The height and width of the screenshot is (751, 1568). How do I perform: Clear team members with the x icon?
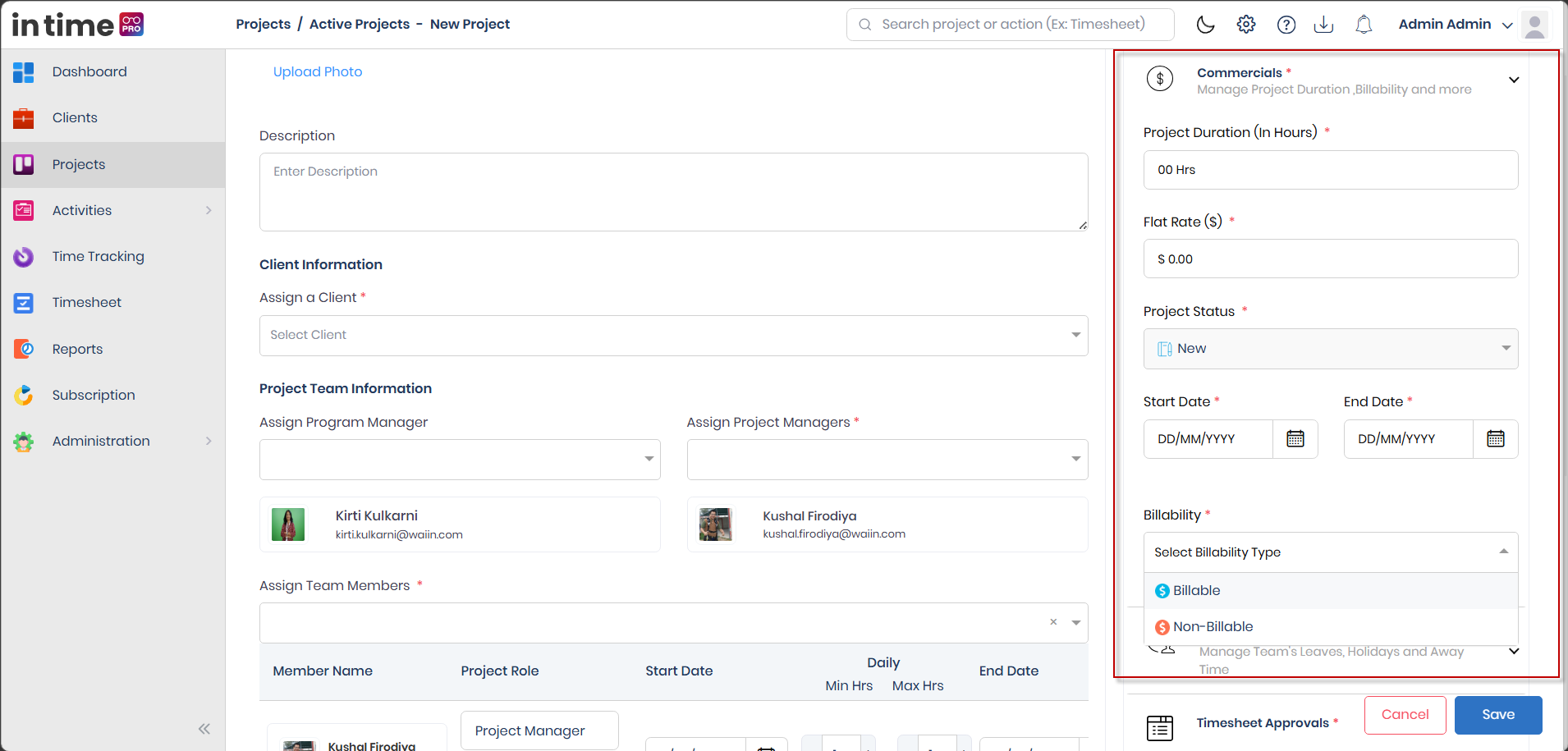tap(1053, 622)
